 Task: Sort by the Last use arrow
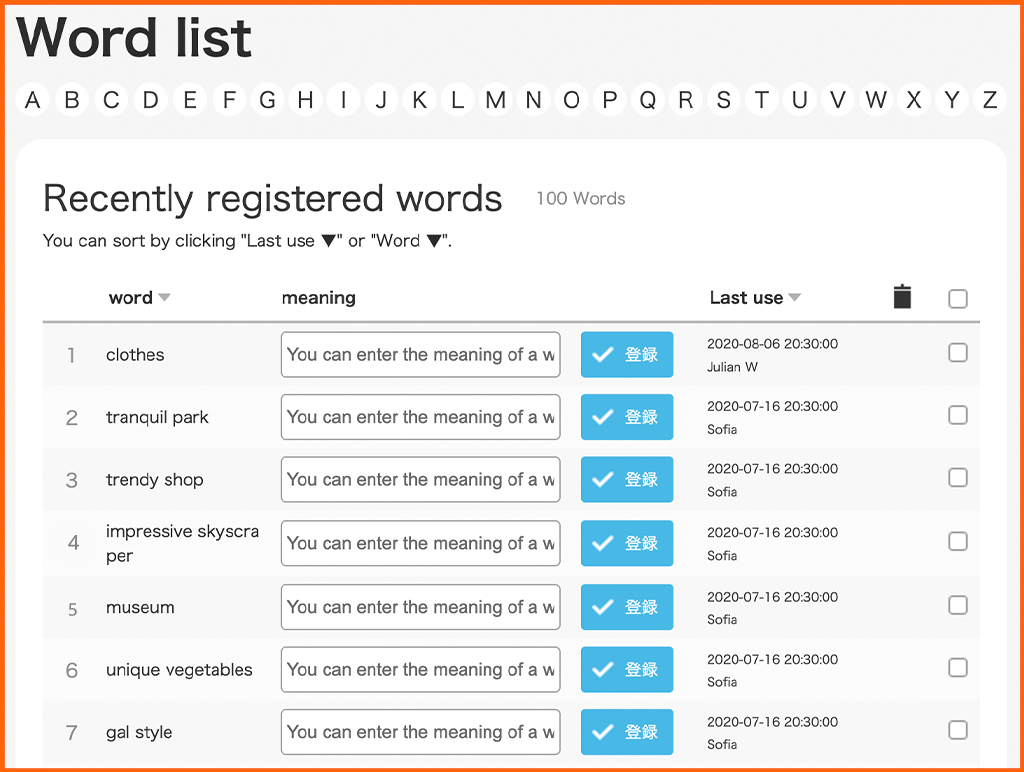coord(795,298)
